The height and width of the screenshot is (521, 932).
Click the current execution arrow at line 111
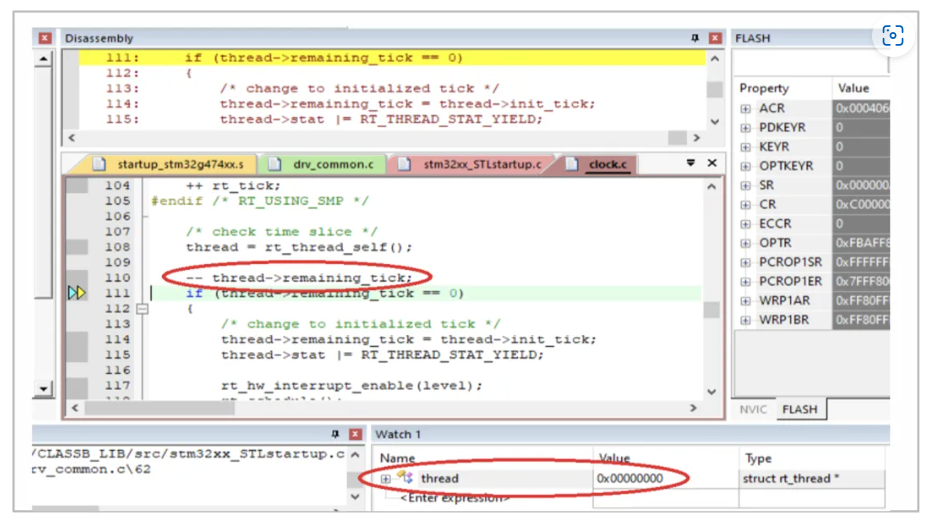click(x=77, y=293)
